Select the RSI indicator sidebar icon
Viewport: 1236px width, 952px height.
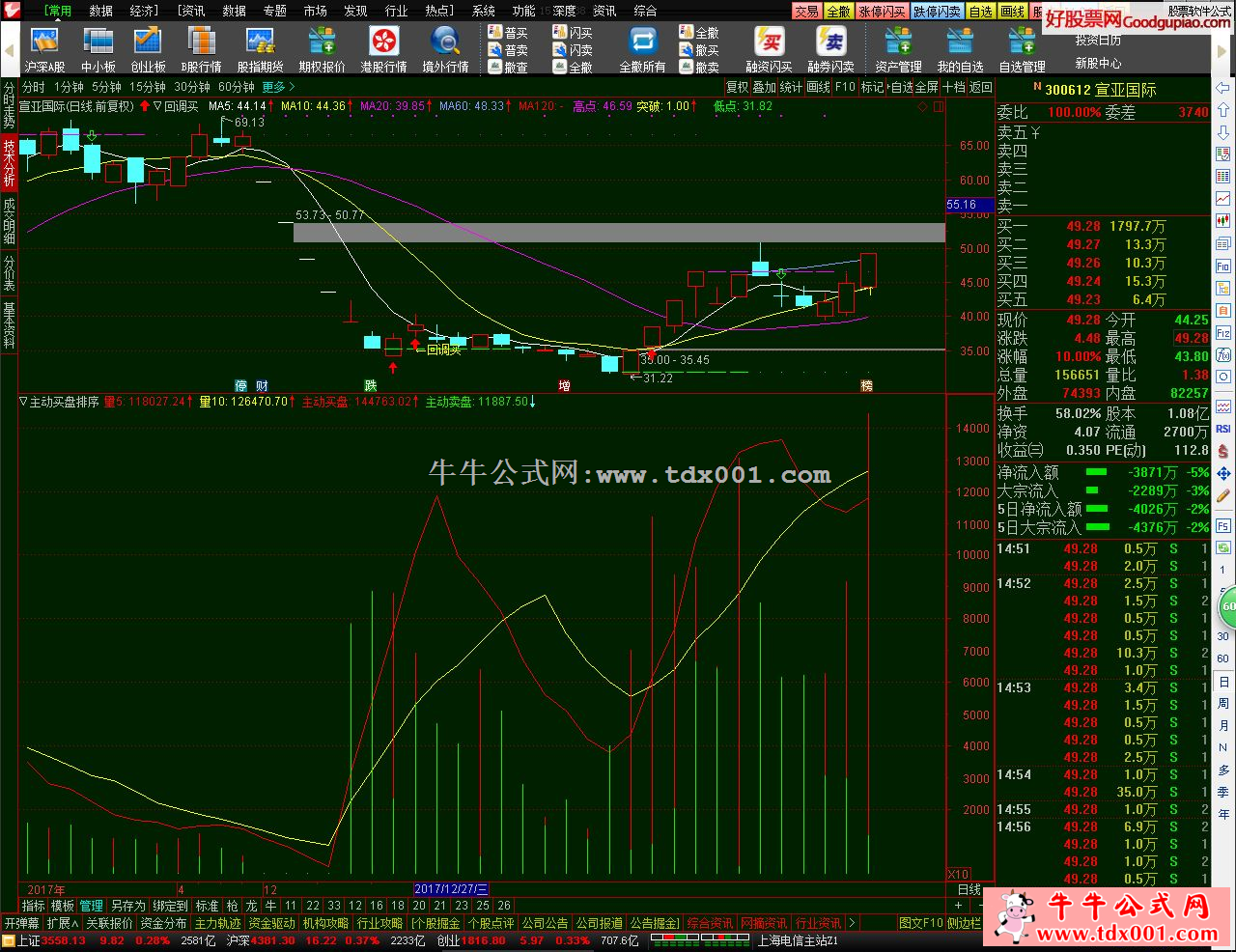coord(1223,428)
